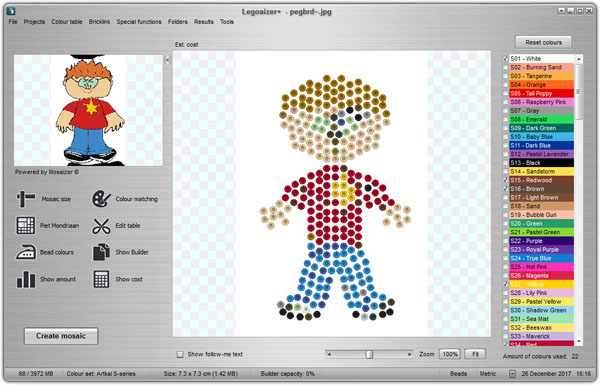Open the Show cost calculator icon
The image size is (600, 385).
[101, 279]
